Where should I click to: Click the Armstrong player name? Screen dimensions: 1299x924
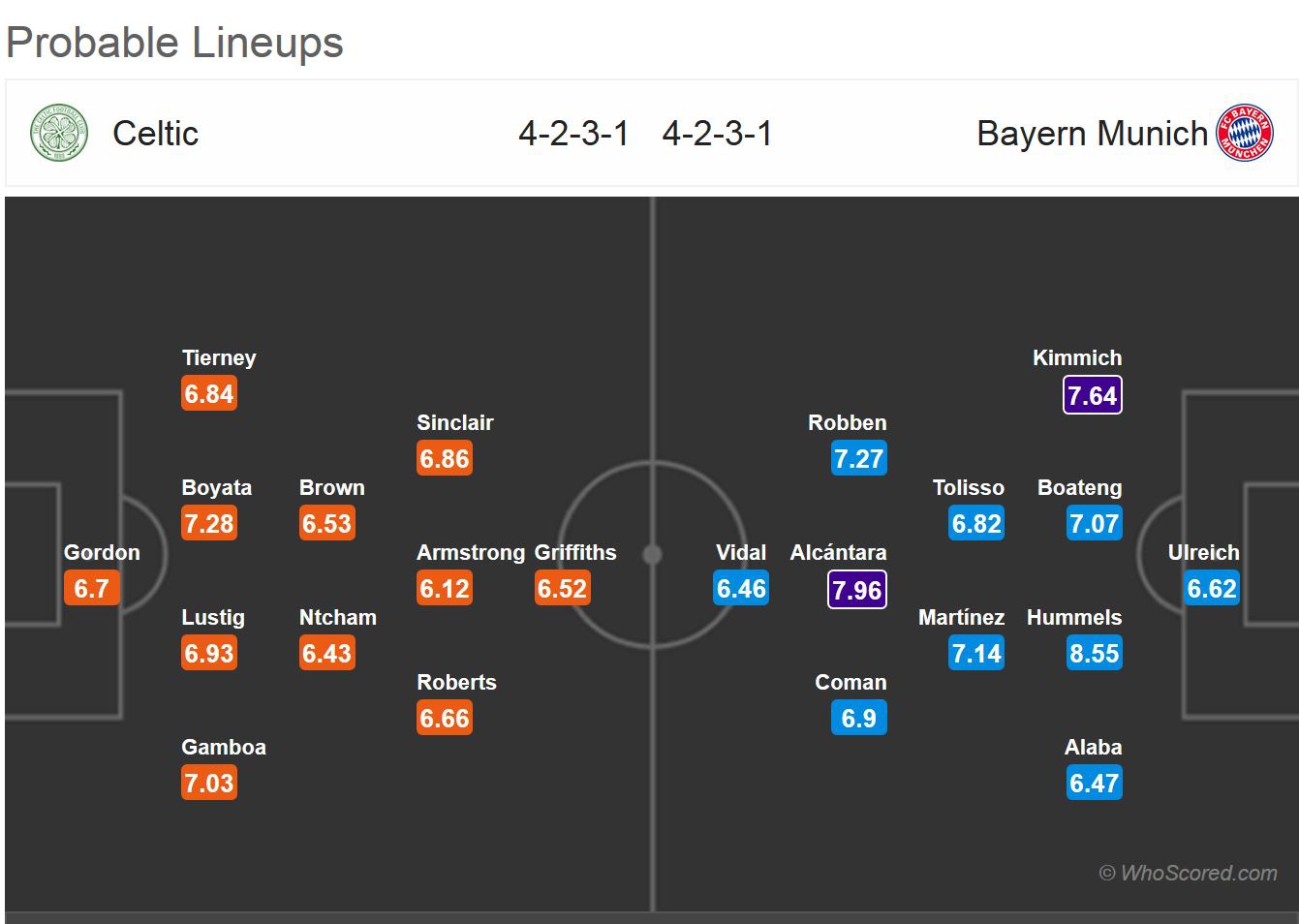pos(471,553)
